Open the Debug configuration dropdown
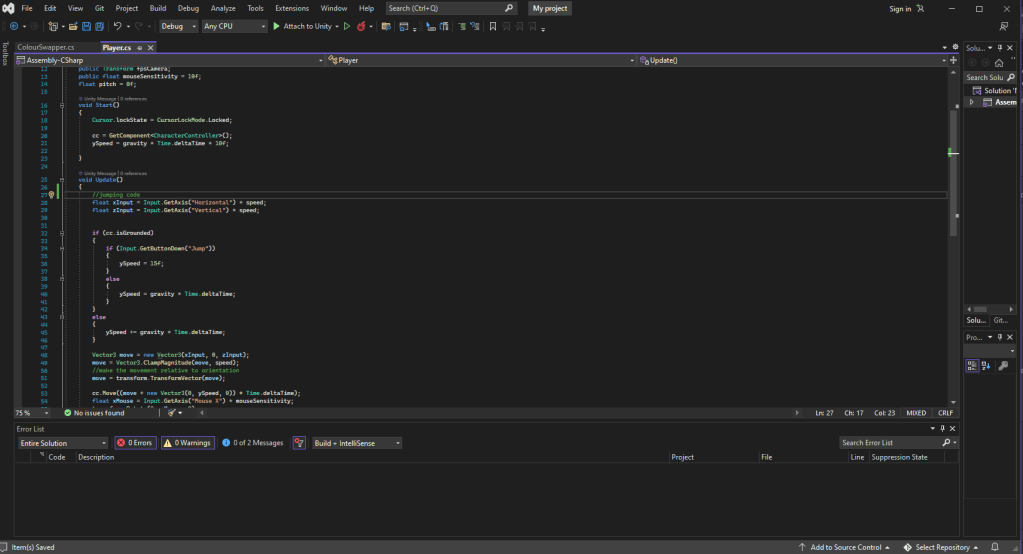The height and width of the screenshot is (554, 1023). (x=179, y=26)
